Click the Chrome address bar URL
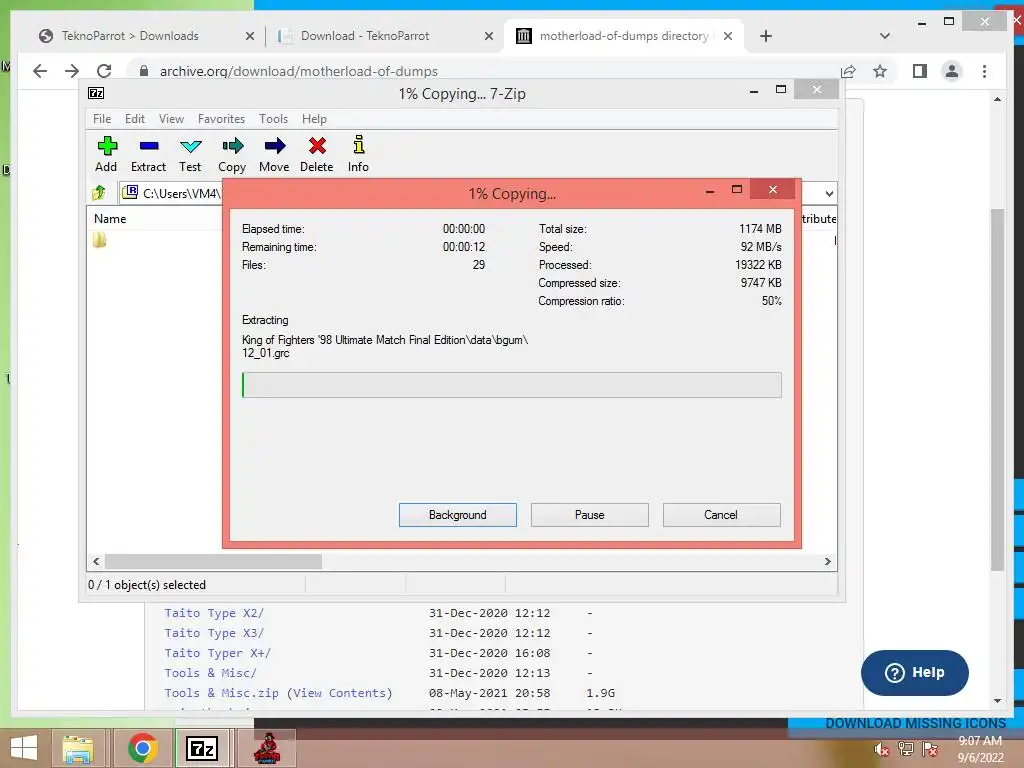 tap(298, 71)
